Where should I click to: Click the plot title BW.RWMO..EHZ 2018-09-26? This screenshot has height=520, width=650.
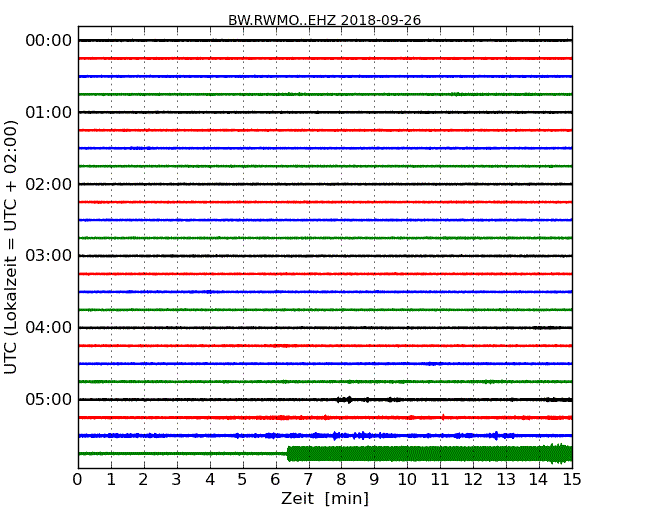pos(325,20)
